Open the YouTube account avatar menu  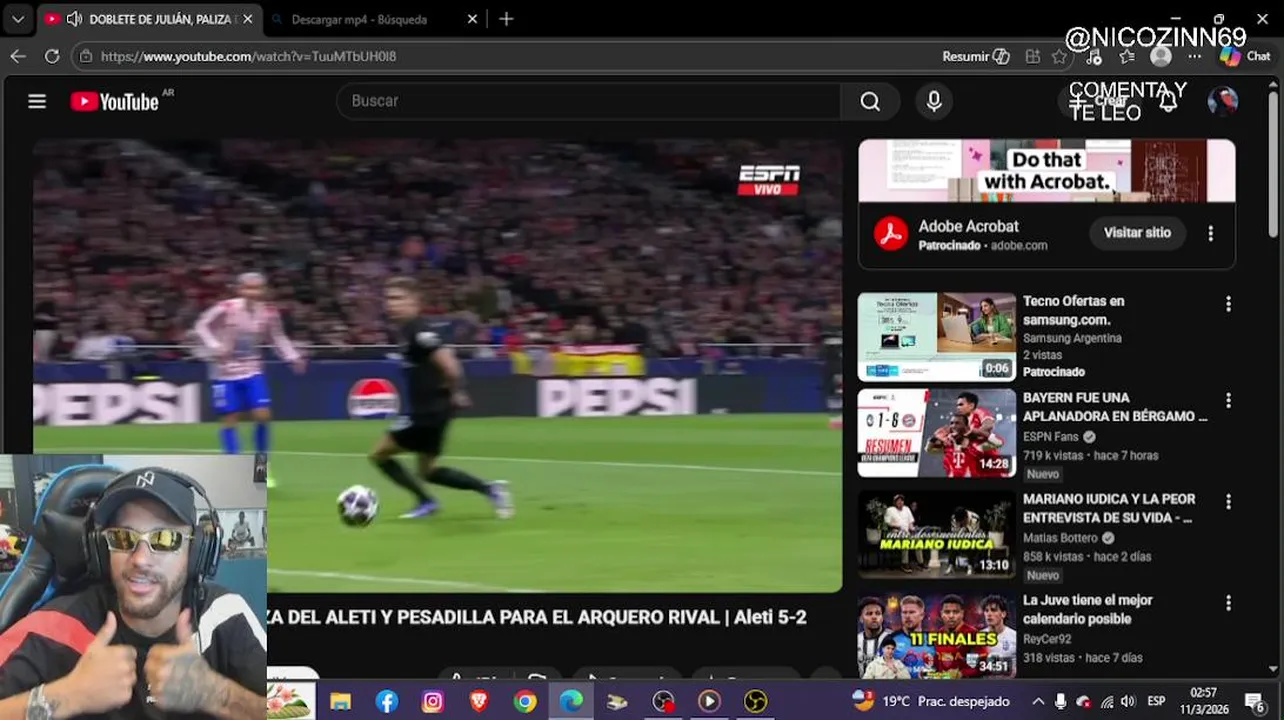point(1223,101)
